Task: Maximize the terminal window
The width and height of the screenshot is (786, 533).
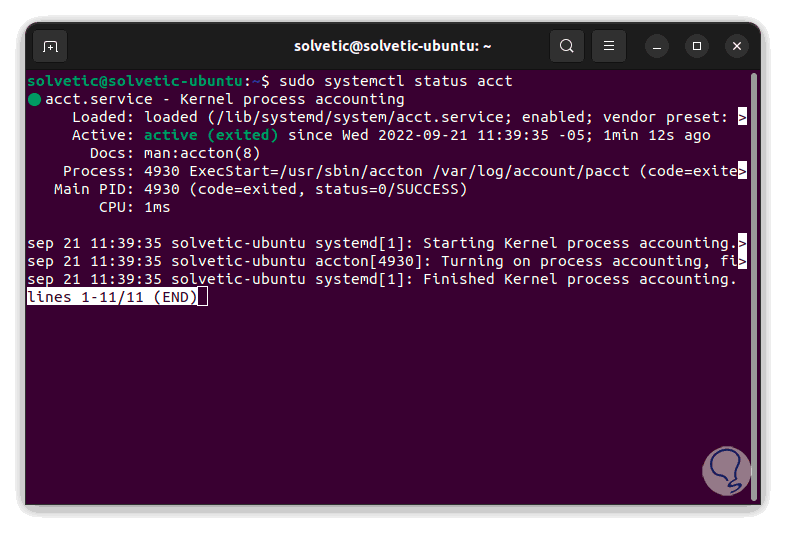Action: click(x=697, y=46)
